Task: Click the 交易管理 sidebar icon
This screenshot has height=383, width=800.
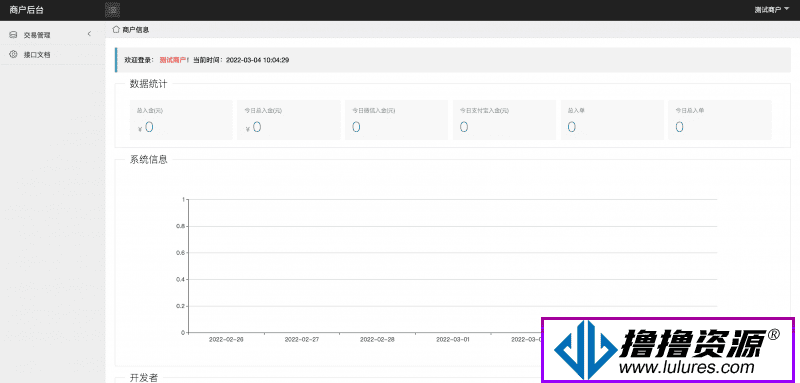Action: coord(14,35)
